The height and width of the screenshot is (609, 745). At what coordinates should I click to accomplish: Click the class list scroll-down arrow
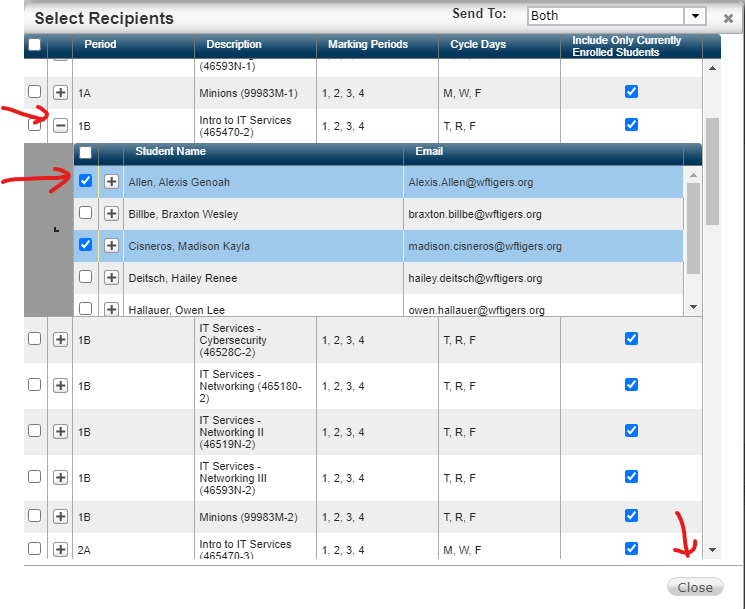click(x=712, y=550)
